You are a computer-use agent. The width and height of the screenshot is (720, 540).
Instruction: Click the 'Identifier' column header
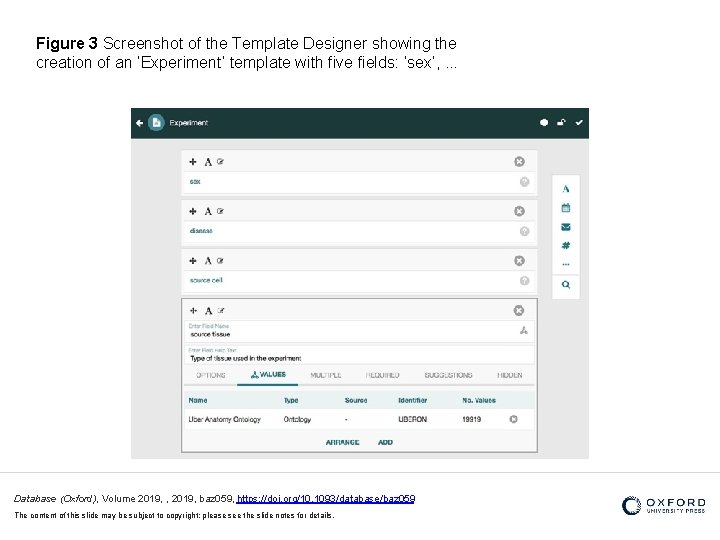tap(412, 400)
